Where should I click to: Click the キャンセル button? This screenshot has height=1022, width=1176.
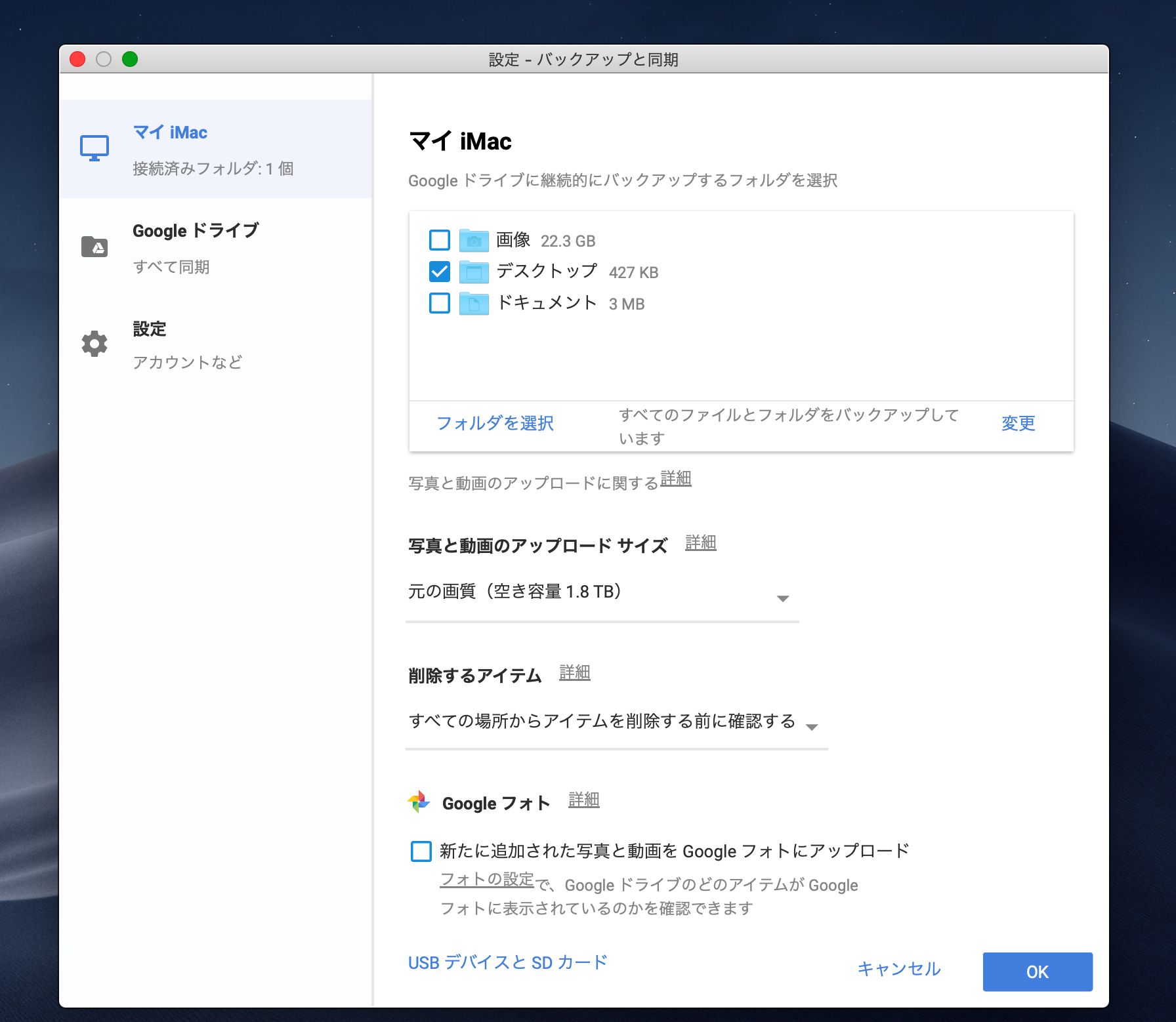tap(899, 969)
